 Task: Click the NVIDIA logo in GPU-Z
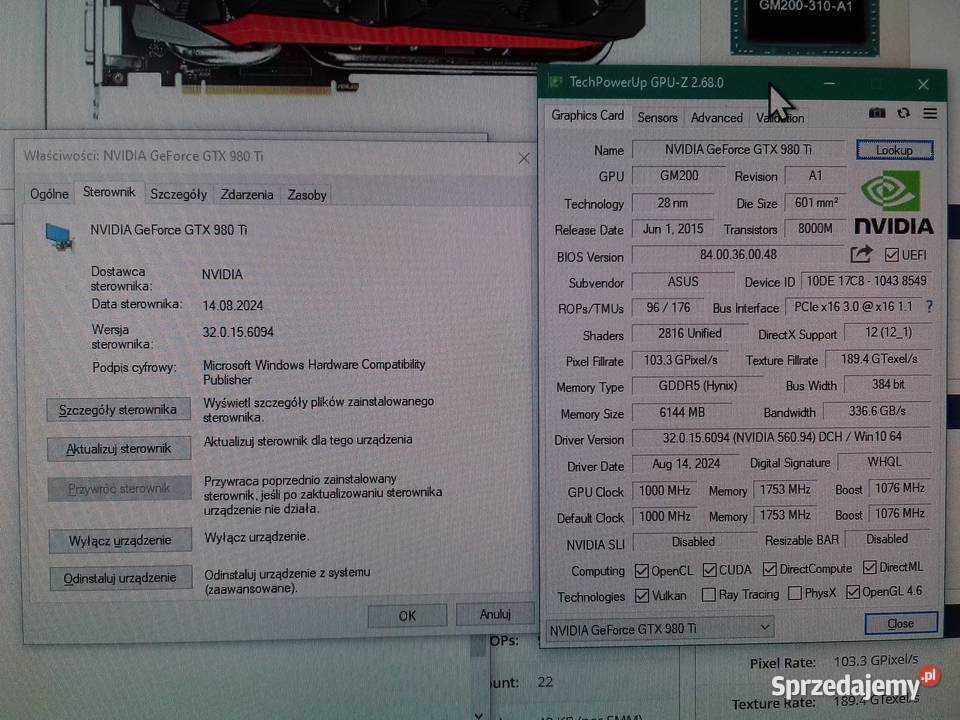coord(893,204)
